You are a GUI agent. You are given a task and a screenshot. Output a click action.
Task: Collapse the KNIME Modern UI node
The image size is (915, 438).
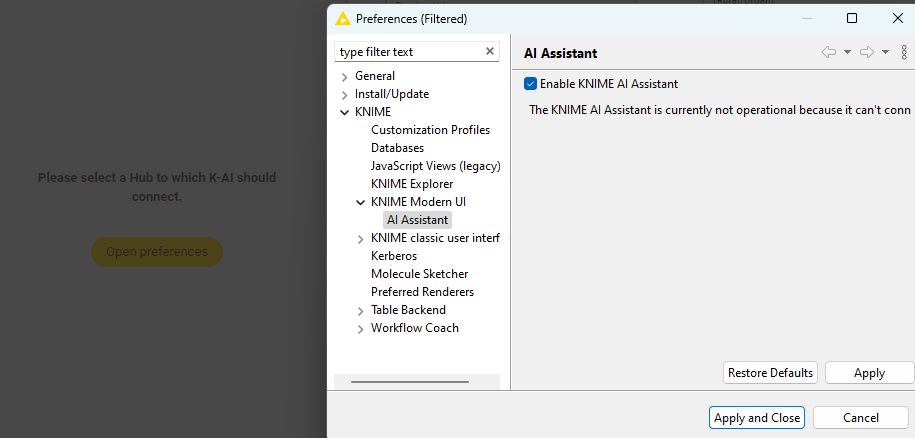pyautogui.click(x=361, y=202)
